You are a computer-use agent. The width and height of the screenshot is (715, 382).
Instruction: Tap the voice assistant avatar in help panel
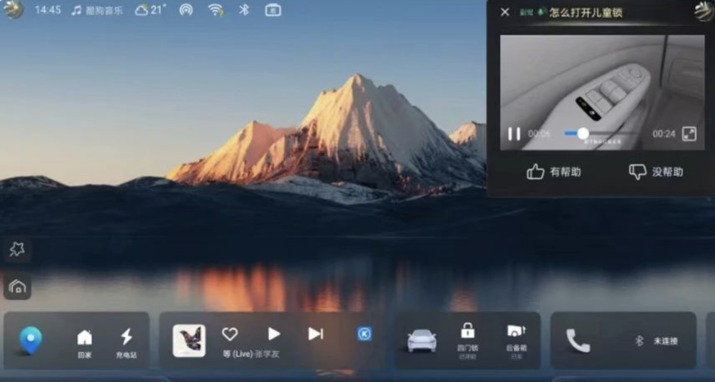[704, 11]
